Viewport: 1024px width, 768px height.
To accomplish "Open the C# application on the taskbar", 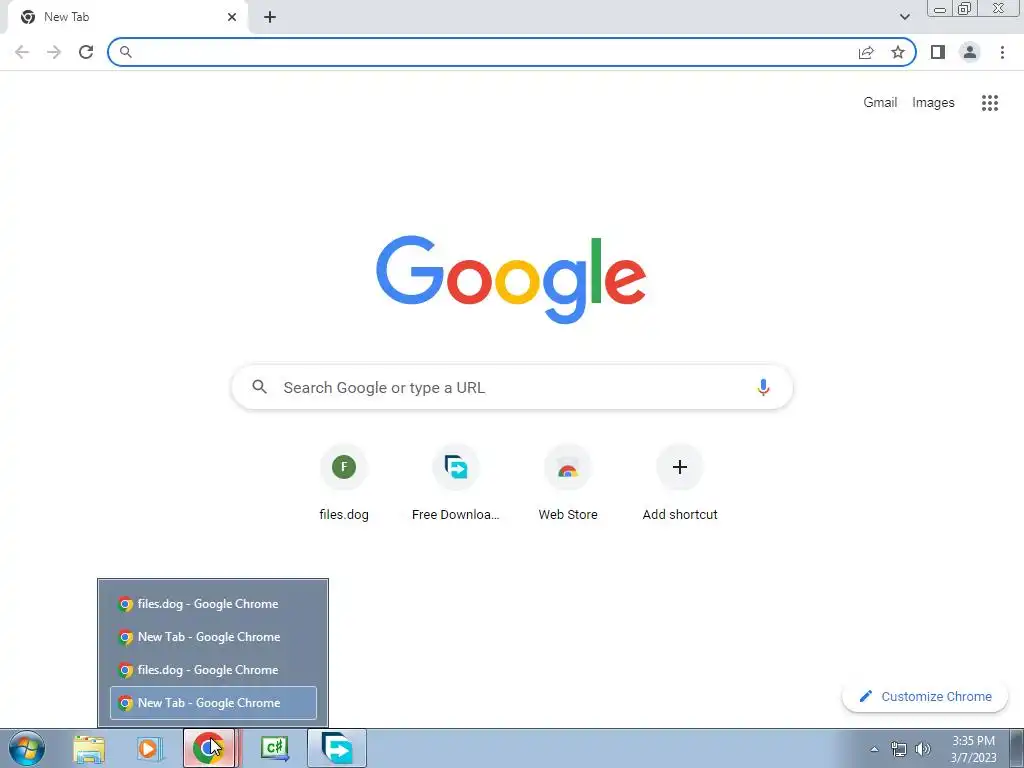I will [275, 748].
